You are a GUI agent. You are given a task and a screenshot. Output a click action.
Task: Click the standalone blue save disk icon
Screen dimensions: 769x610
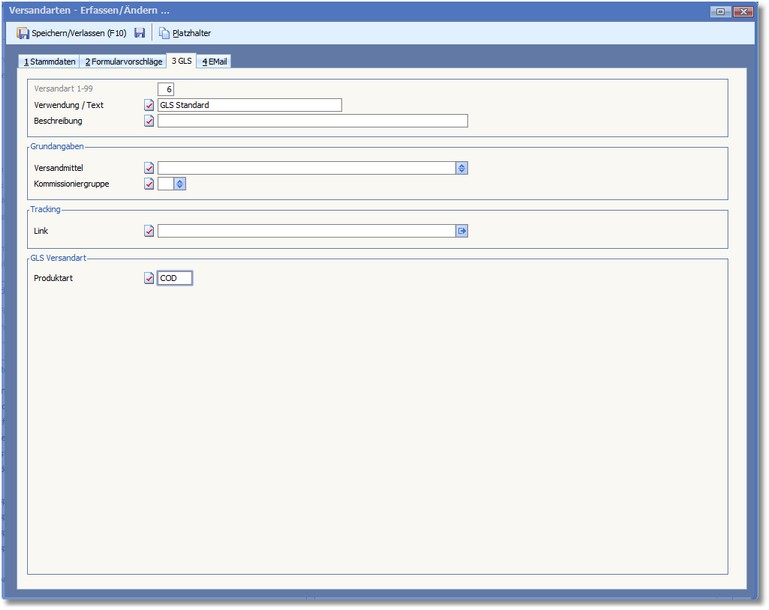140,33
